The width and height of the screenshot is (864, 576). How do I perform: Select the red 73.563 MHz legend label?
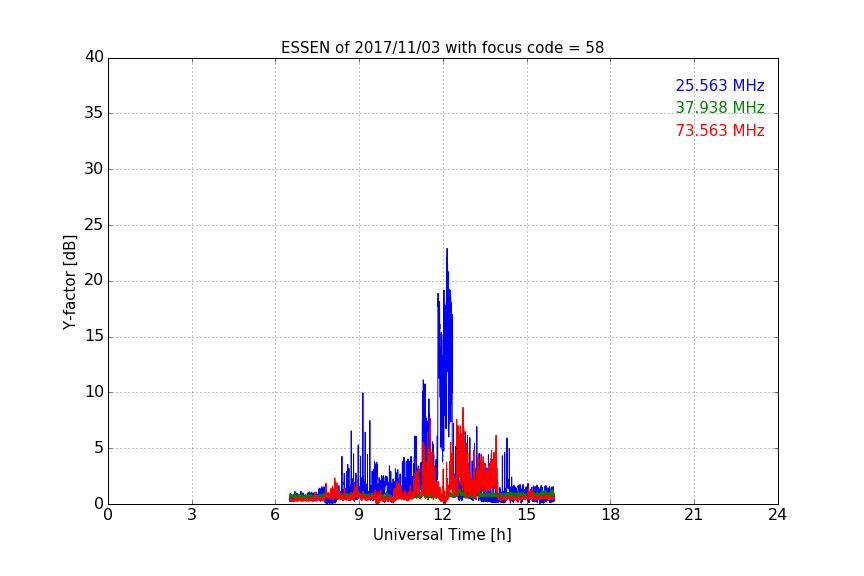pyautogui.click(x=720, y=131)
